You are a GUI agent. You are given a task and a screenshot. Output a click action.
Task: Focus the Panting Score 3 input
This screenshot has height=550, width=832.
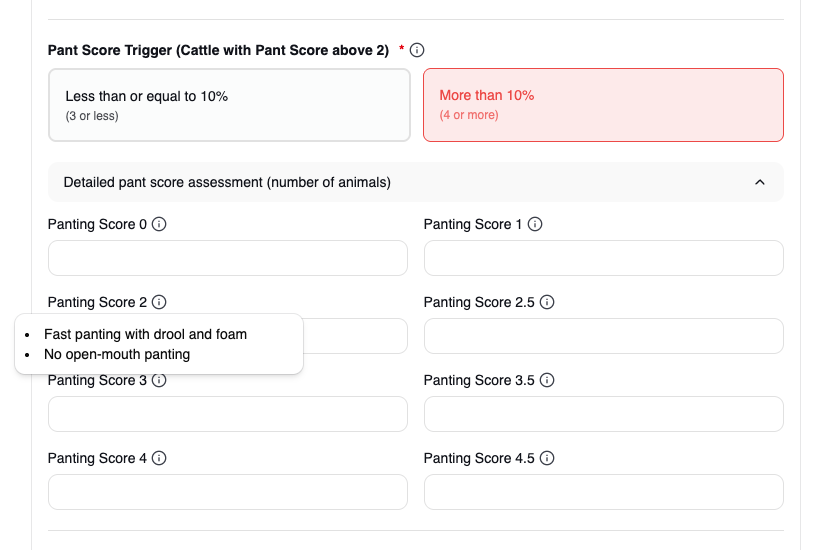[x=228, y=414]
